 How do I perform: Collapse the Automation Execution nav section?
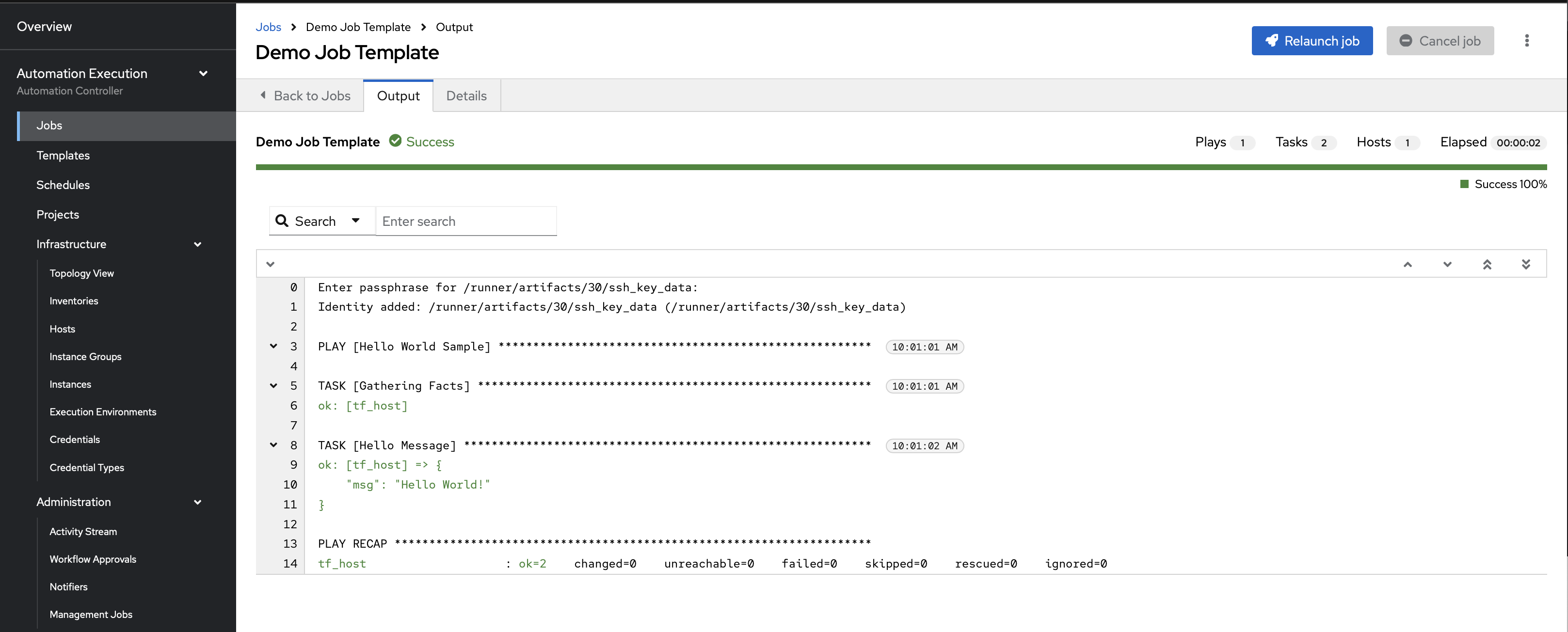pos(203,74)
